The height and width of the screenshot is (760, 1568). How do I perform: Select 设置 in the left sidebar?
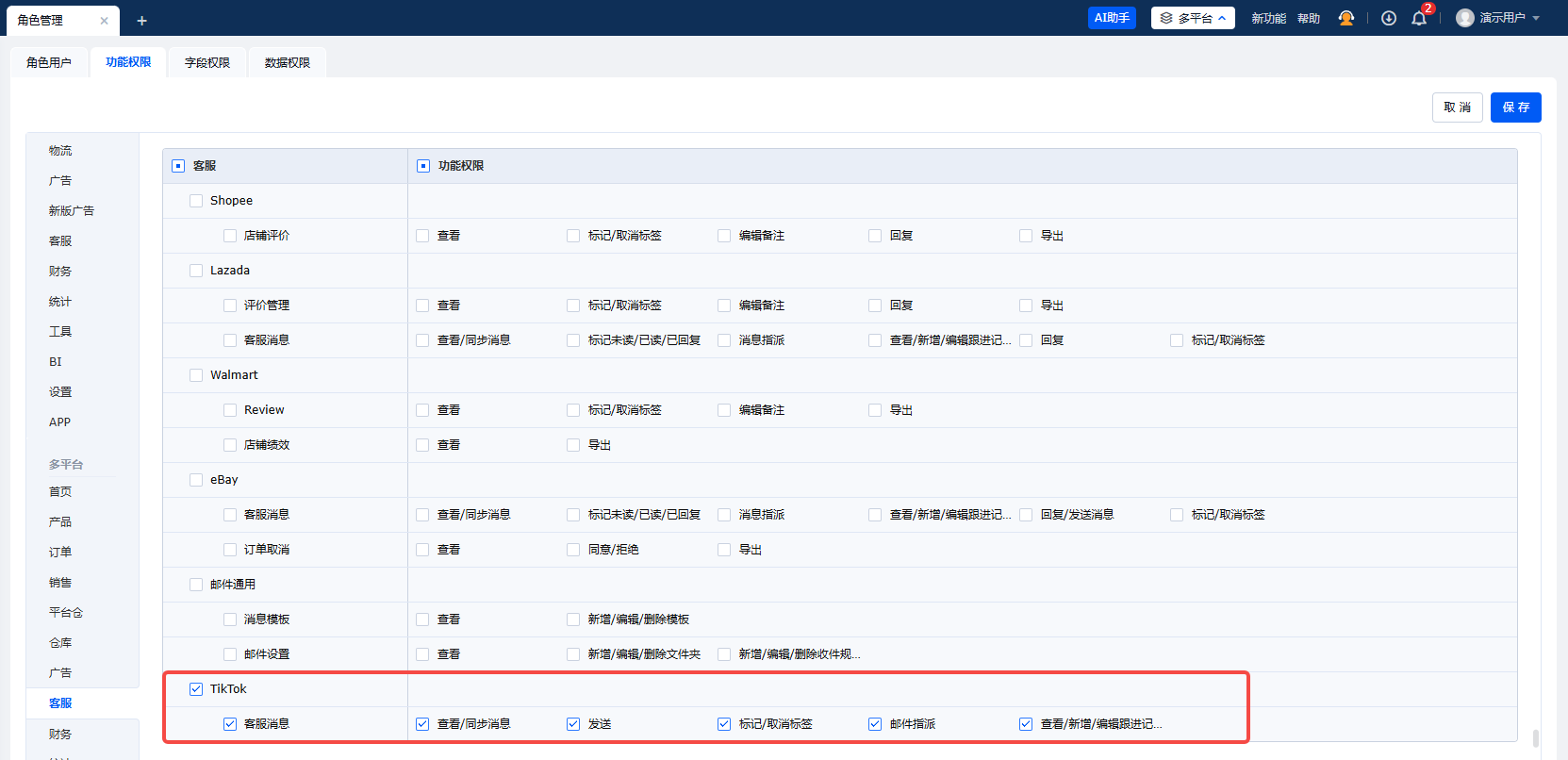60,392
